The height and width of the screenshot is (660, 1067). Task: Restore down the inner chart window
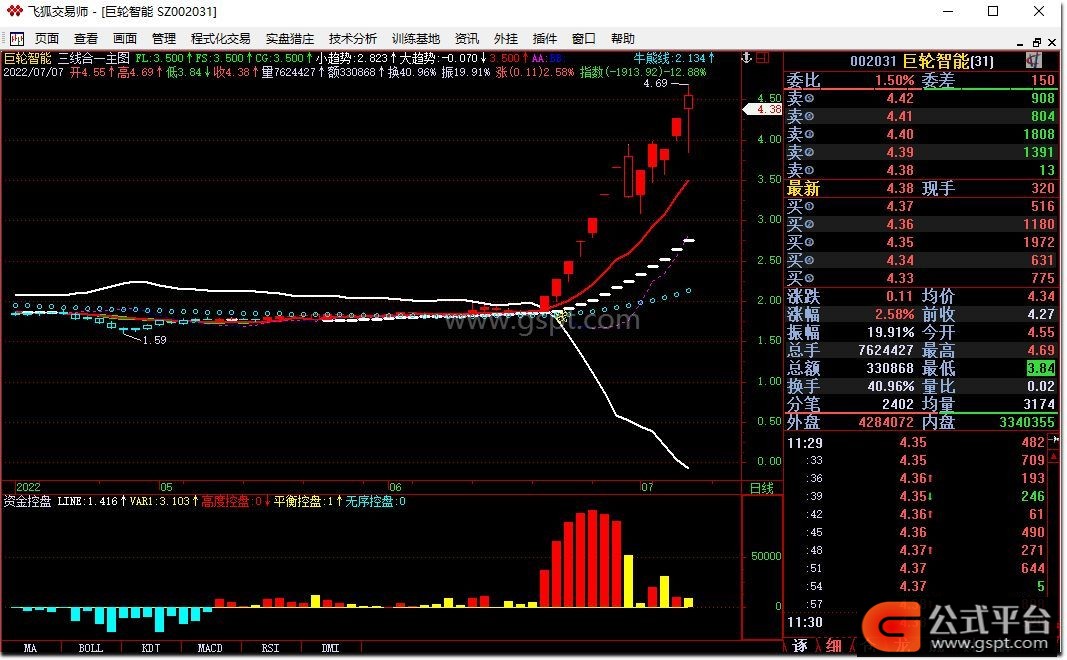pos(1037,42)
